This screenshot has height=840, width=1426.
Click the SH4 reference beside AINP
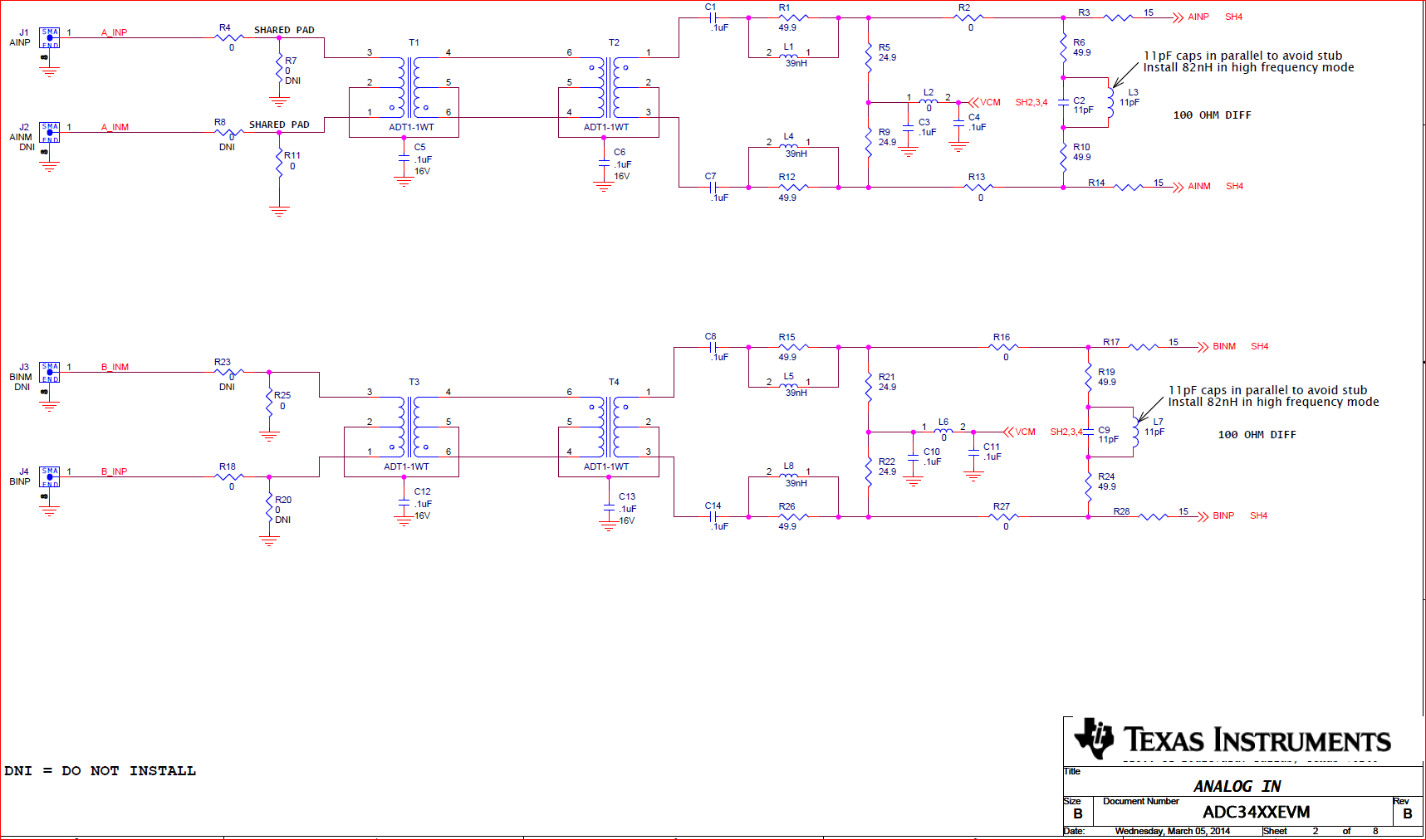pyautogui.click(x=1233, y=17)
